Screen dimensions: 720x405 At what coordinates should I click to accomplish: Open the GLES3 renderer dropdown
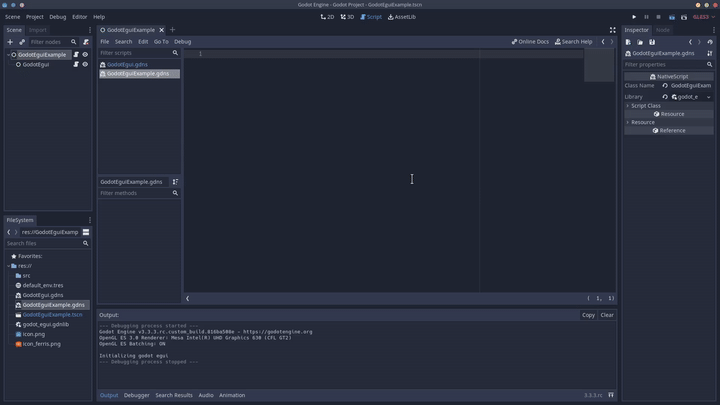click(x=704, y=17)
